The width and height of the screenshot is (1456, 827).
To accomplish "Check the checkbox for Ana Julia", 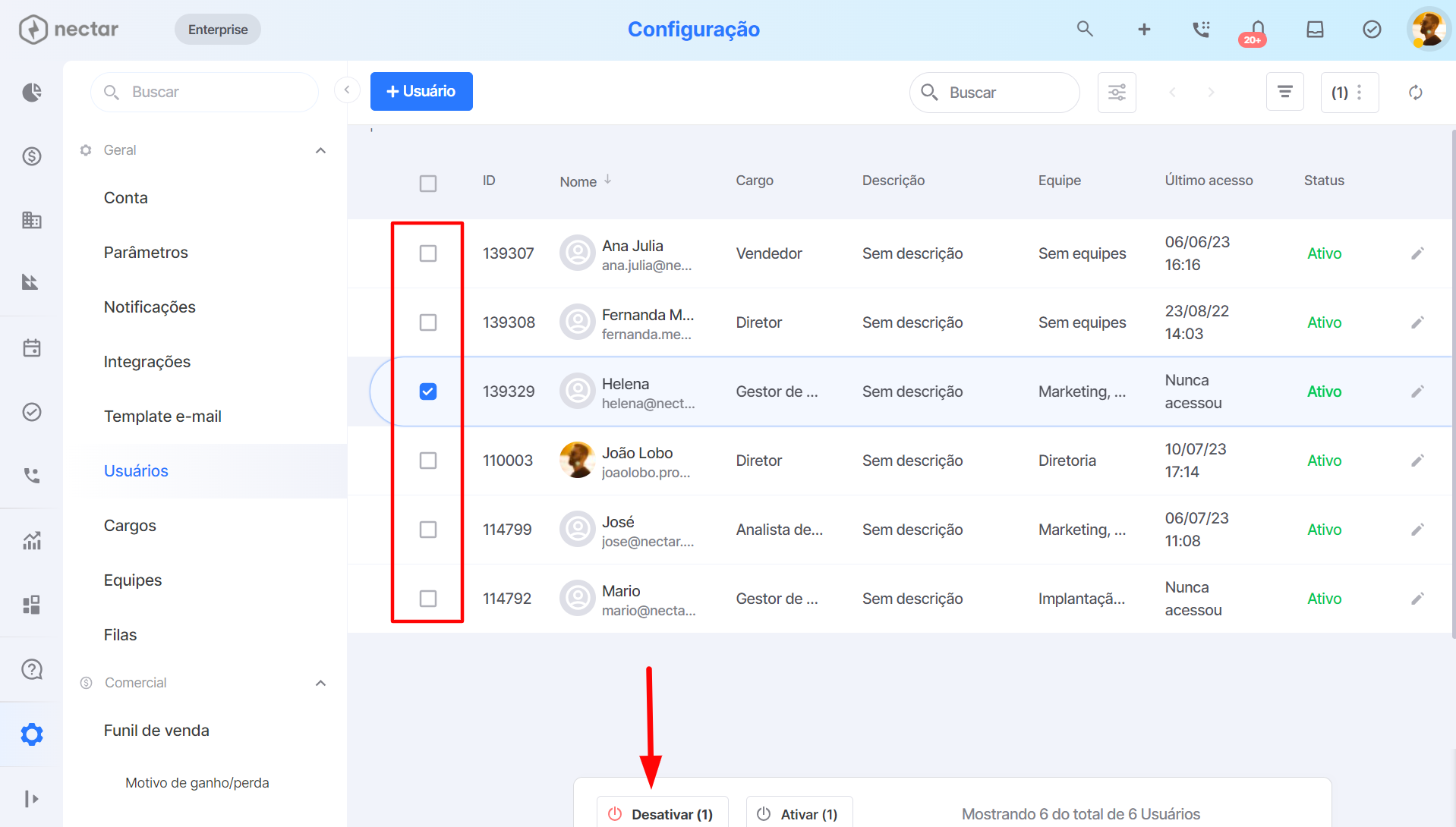I will point(428,253).
